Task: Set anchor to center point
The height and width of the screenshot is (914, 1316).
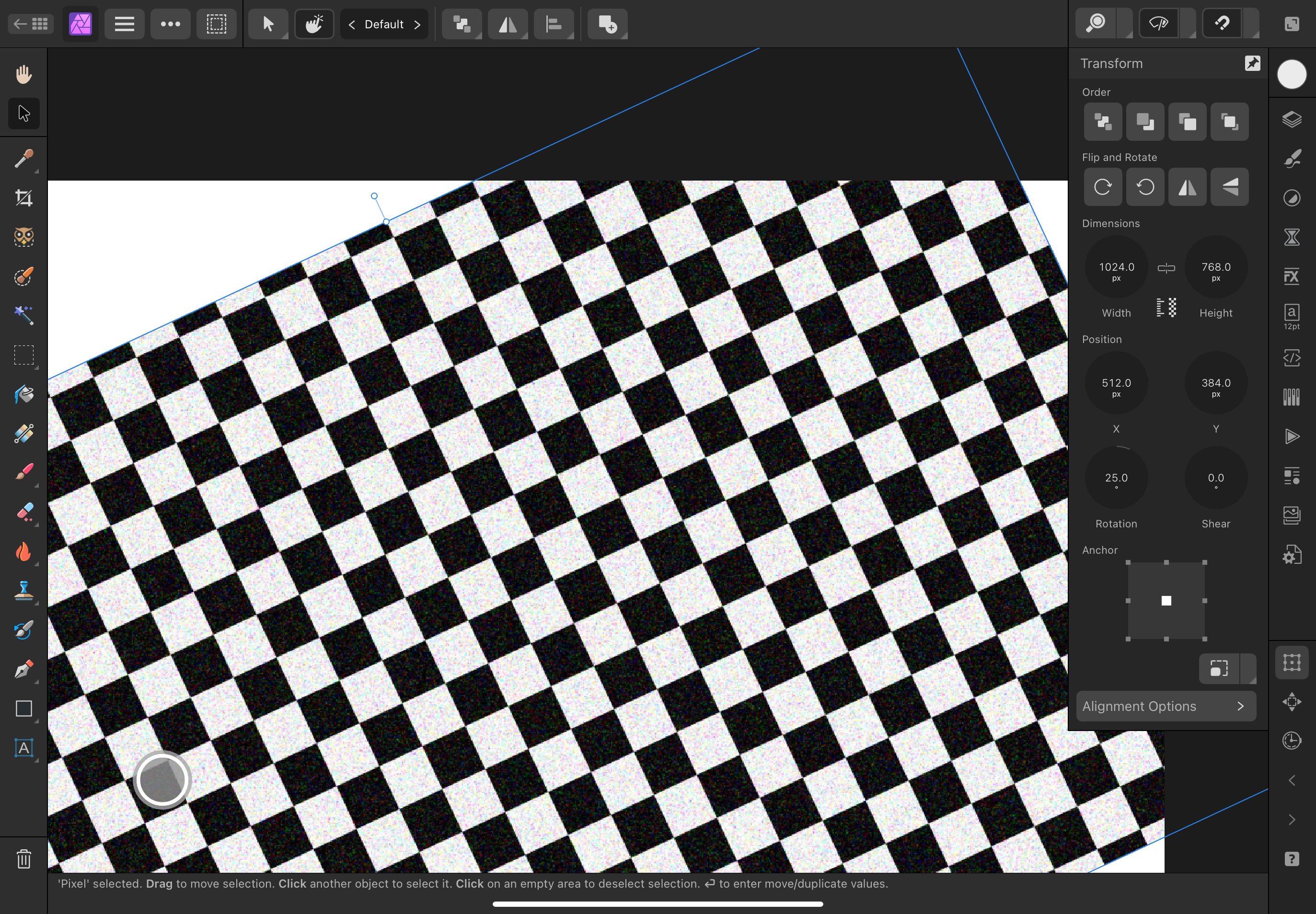Action: (x=1166, y=601)
